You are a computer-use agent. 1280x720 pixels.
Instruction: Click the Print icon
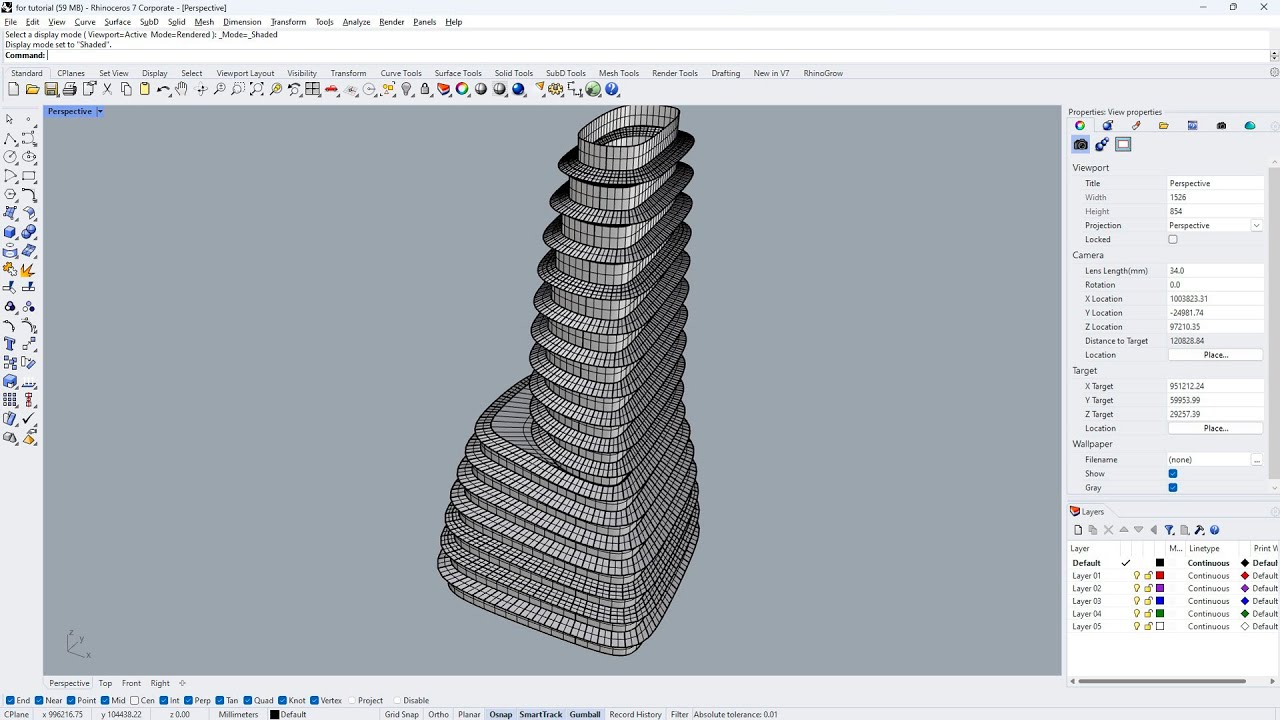pyautogui.click(x=69, y=89)
